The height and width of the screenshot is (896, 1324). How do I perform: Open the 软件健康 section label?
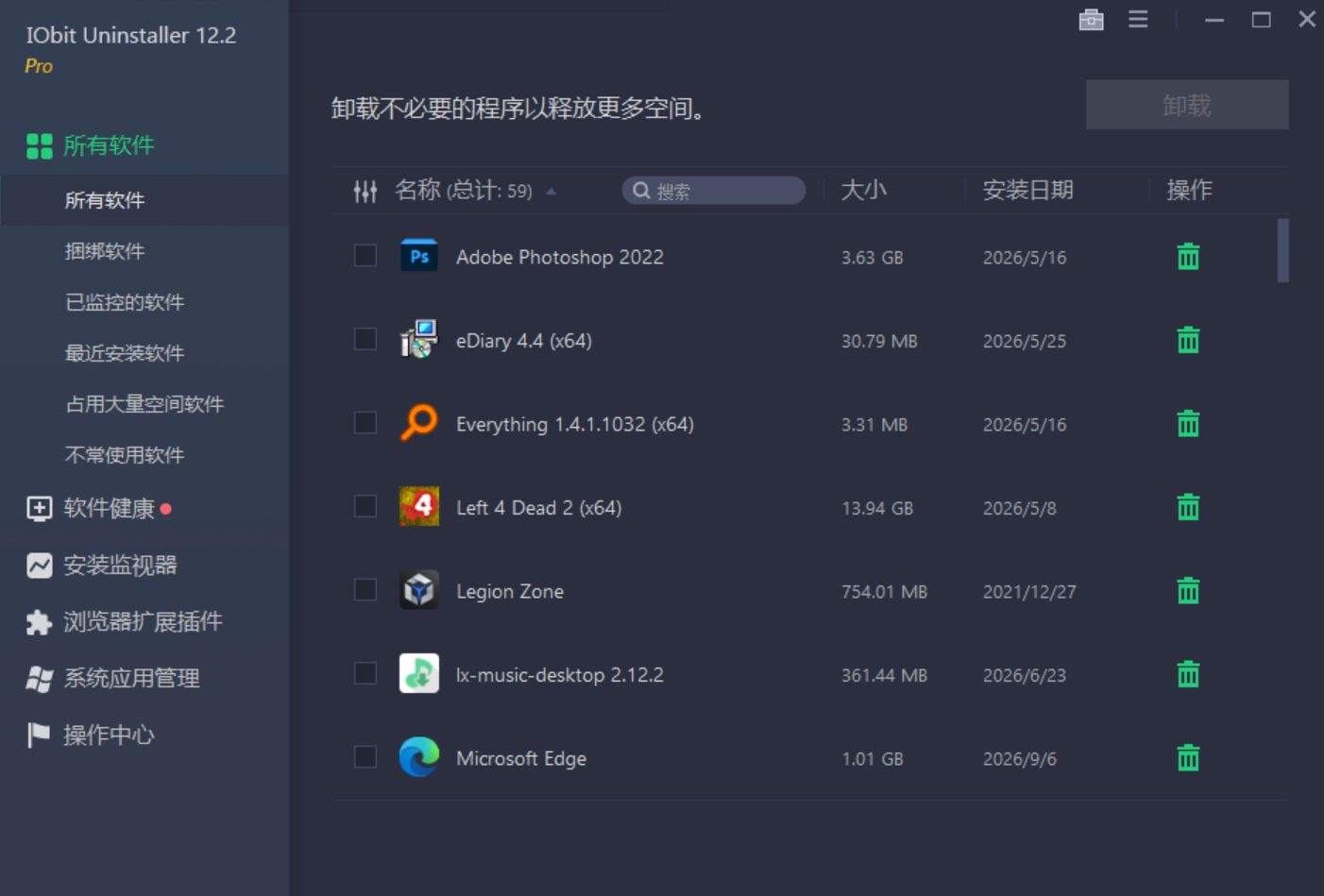(109, 509)
